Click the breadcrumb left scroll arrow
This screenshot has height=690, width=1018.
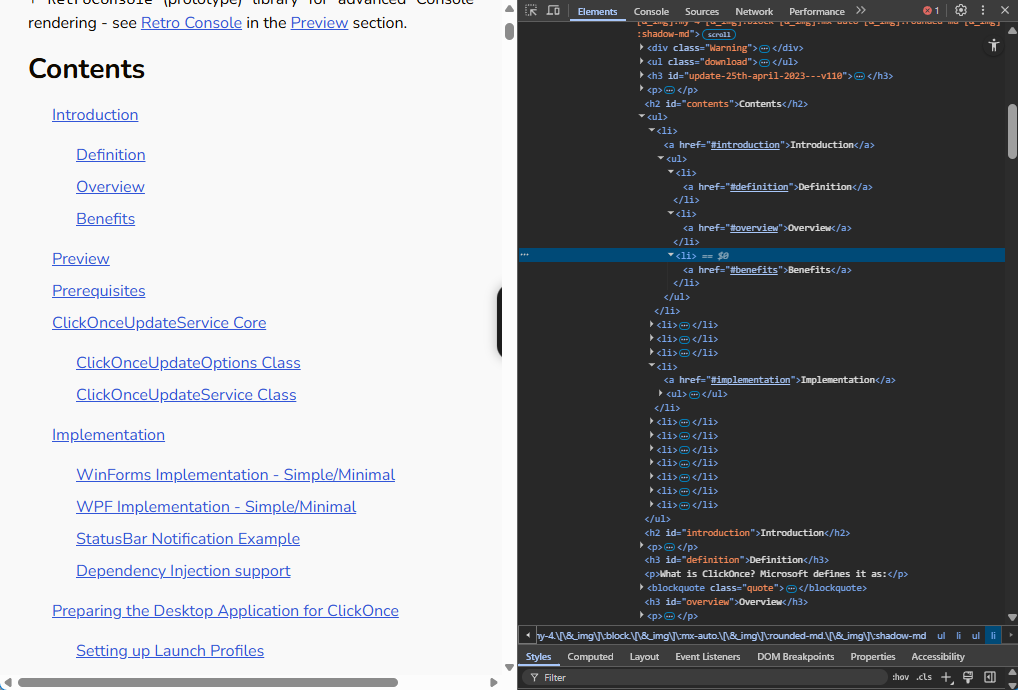(528, 635)
